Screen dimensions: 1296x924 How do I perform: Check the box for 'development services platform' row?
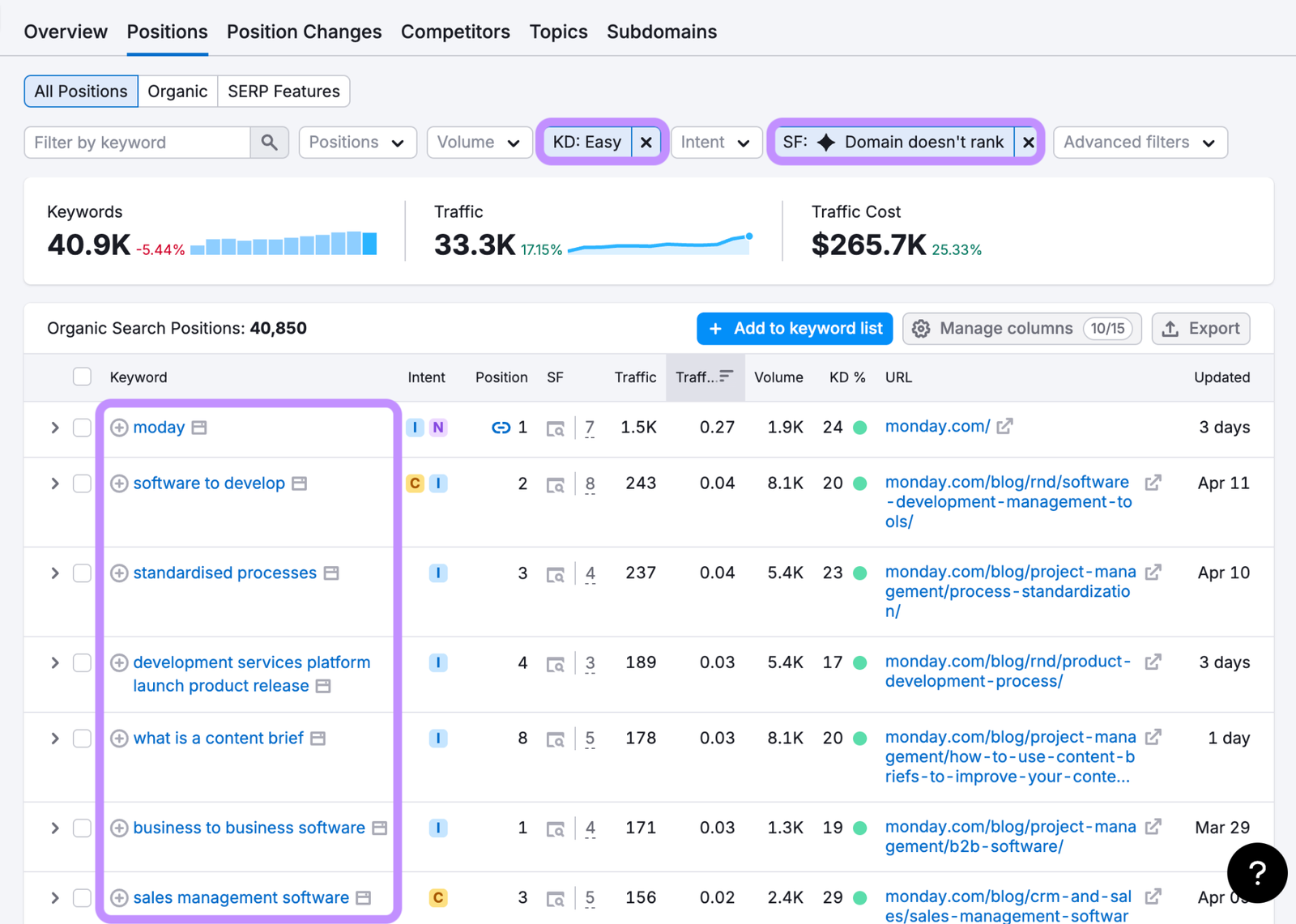point(82,663)
